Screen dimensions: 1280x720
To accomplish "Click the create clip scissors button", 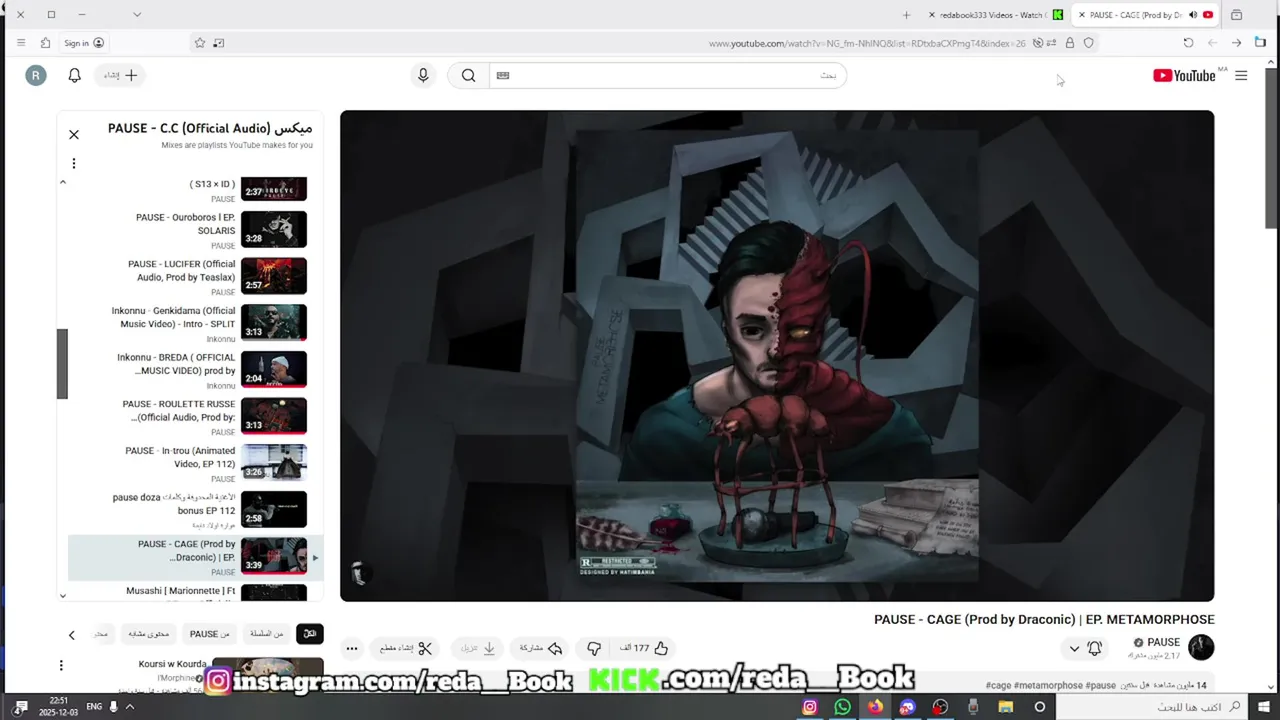I will 406,648.
